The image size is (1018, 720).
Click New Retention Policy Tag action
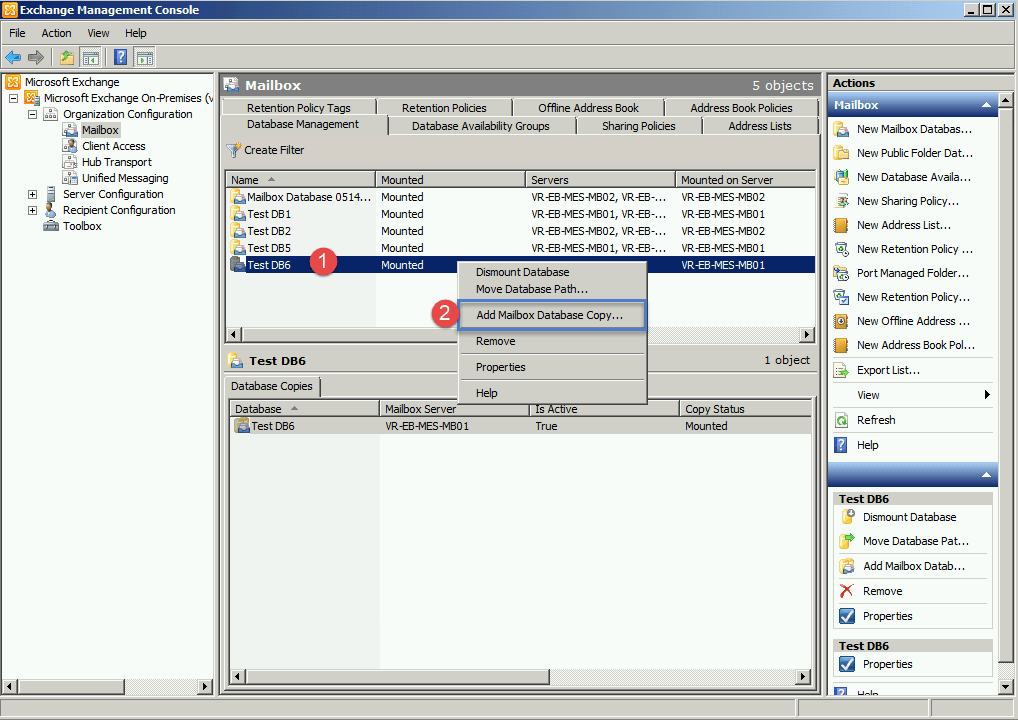[914, 249]
